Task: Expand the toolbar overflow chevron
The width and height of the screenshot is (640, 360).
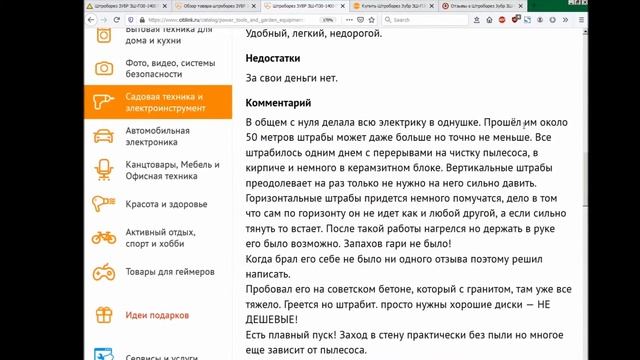Action: 565,20
